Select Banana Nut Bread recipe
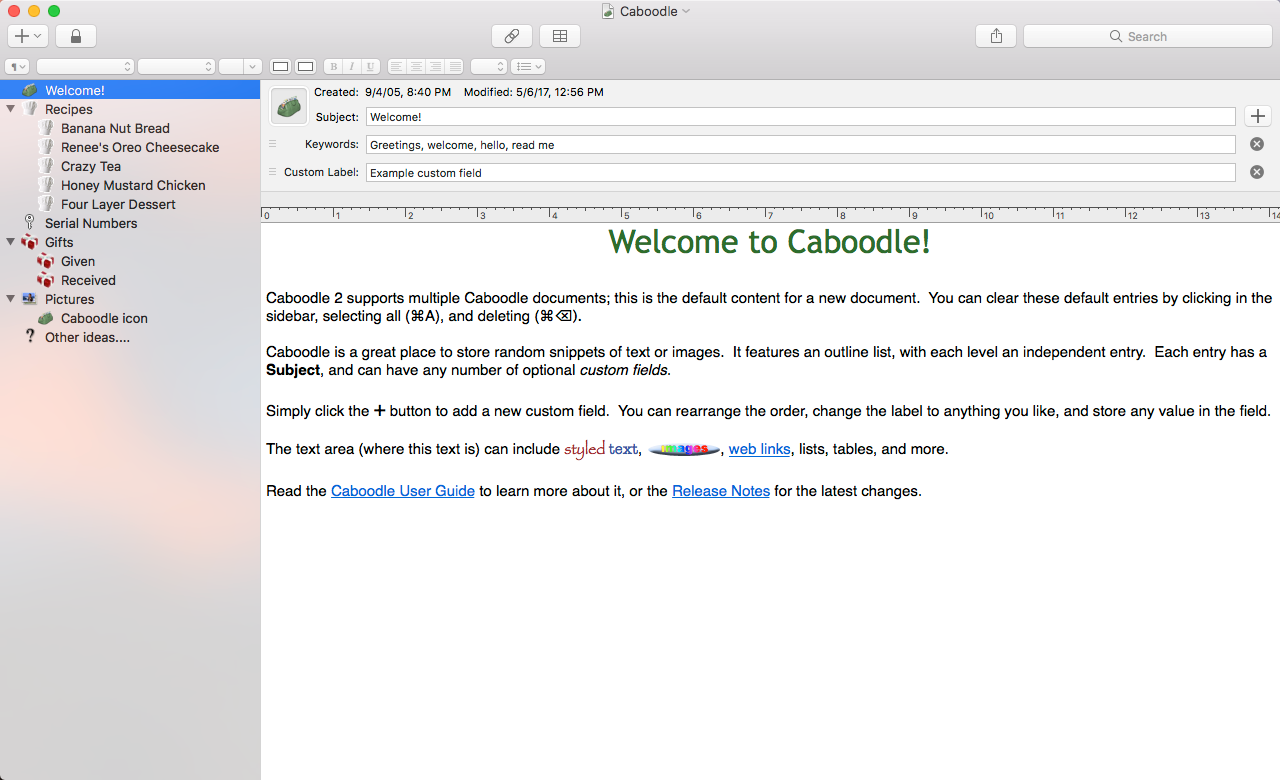Image resolution: width=1280 pixels, height=780 pixels. pos(115,128)
